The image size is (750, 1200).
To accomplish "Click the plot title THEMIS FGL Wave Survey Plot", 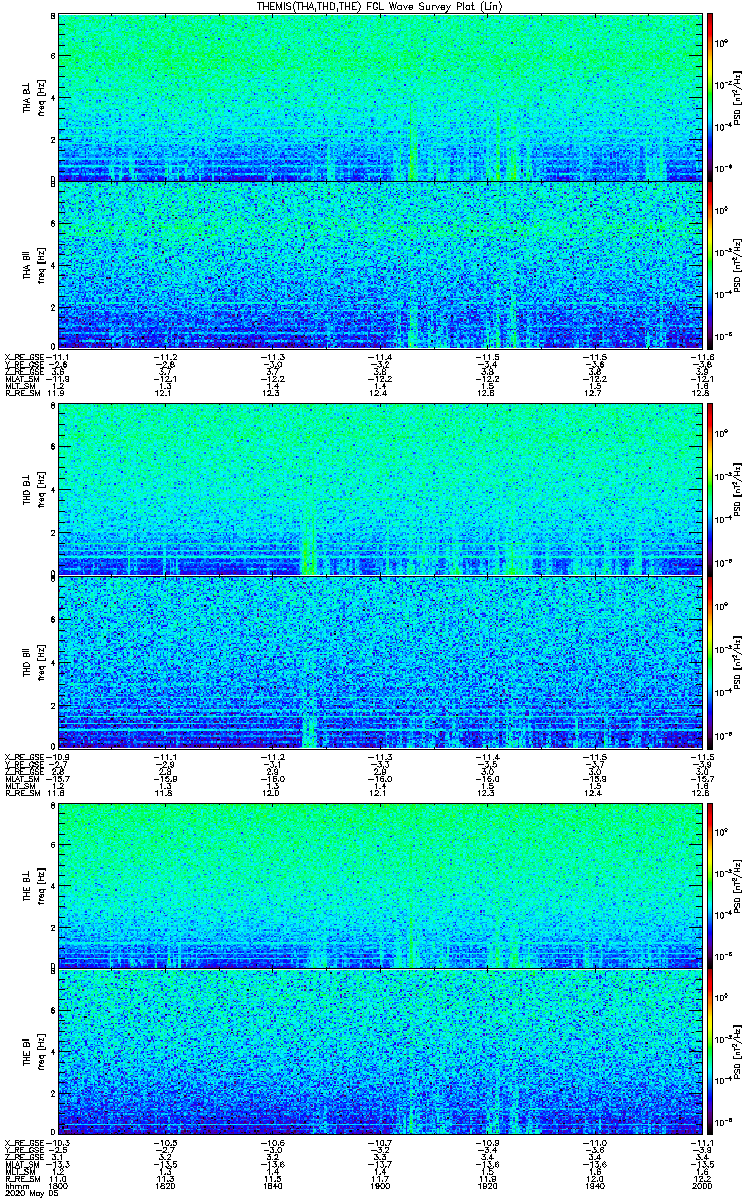I will [x=379, y=6].
